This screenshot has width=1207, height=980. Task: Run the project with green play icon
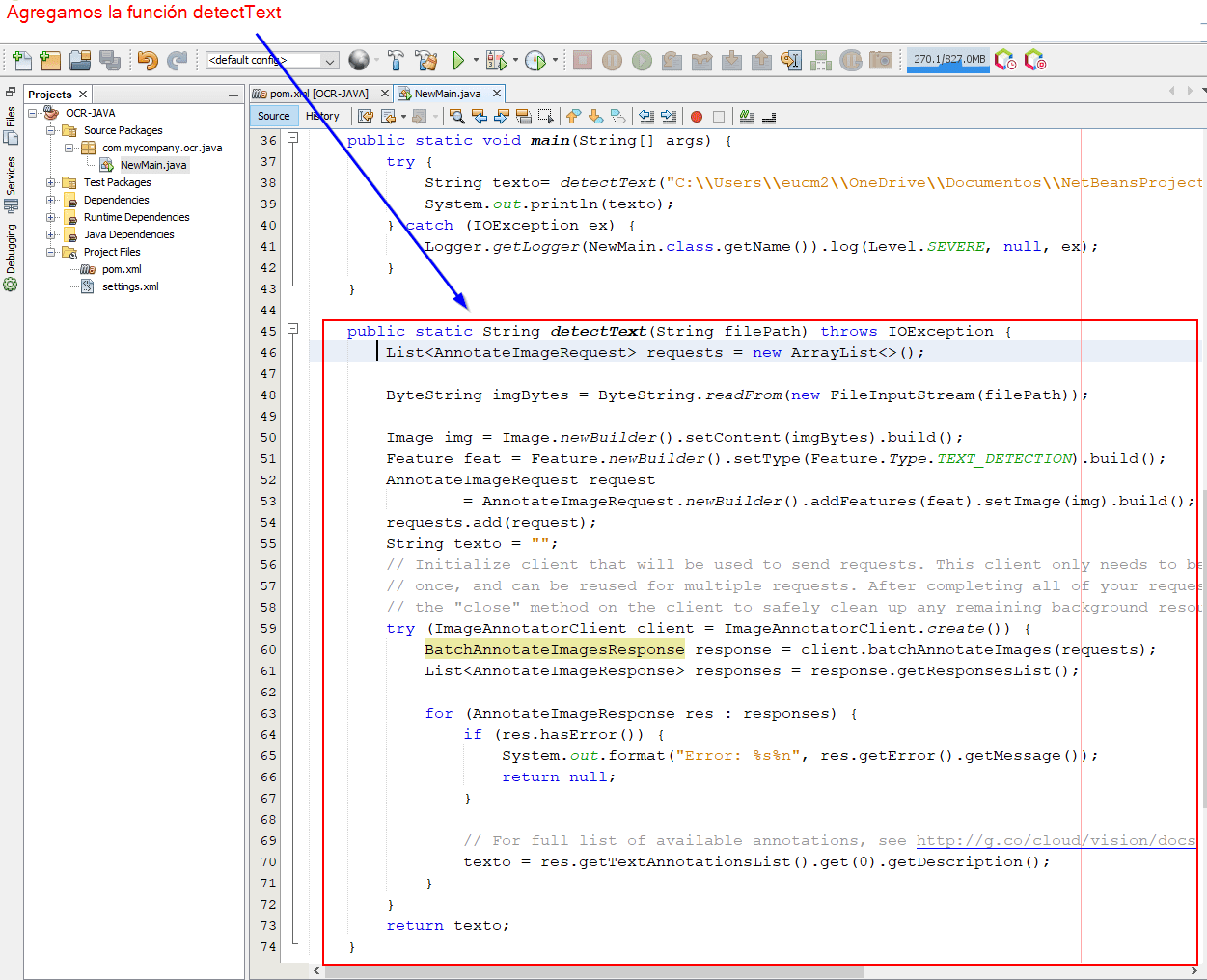click(458, 61)
